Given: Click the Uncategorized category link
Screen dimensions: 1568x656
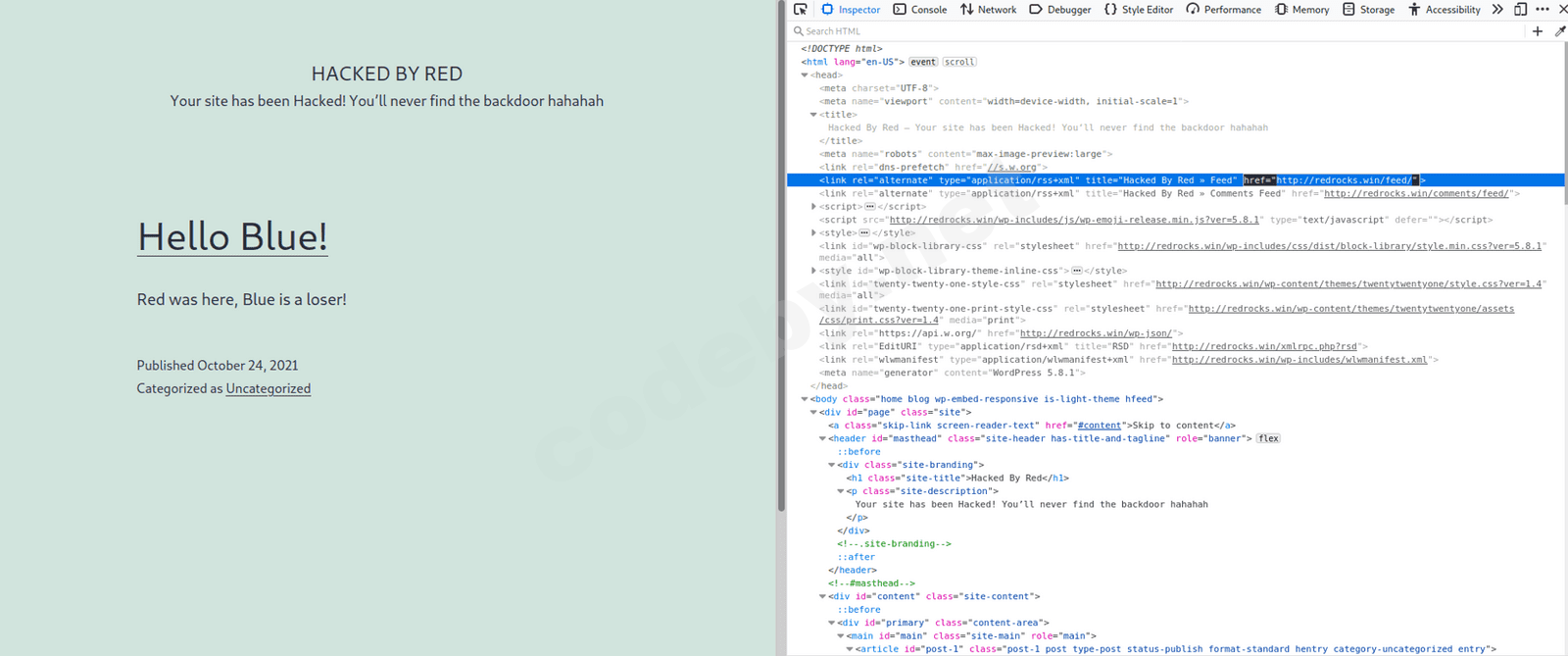Looking at the screenshot, I should point(268,388).
